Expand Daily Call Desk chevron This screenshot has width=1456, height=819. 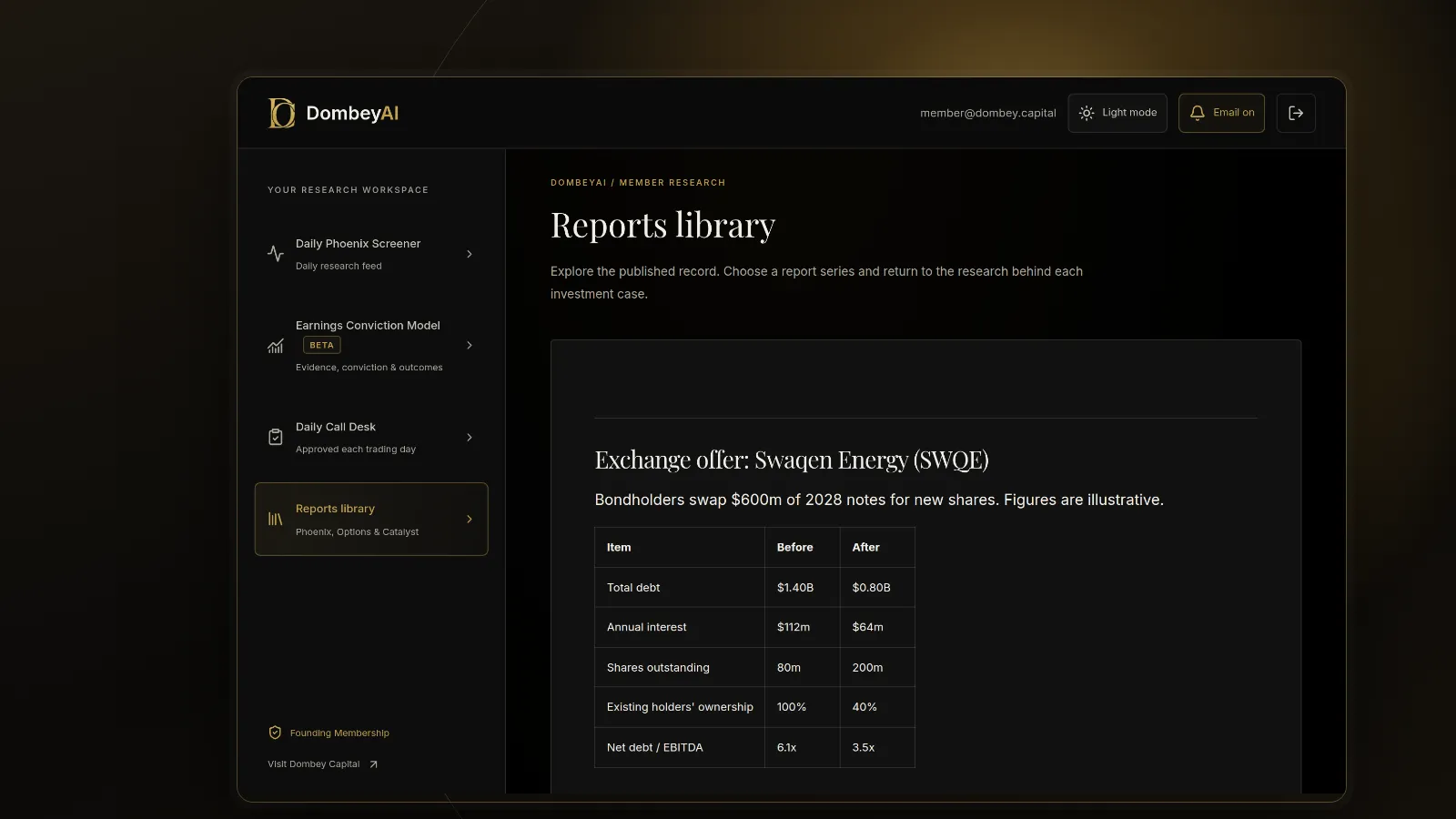[x=470, y=438]
